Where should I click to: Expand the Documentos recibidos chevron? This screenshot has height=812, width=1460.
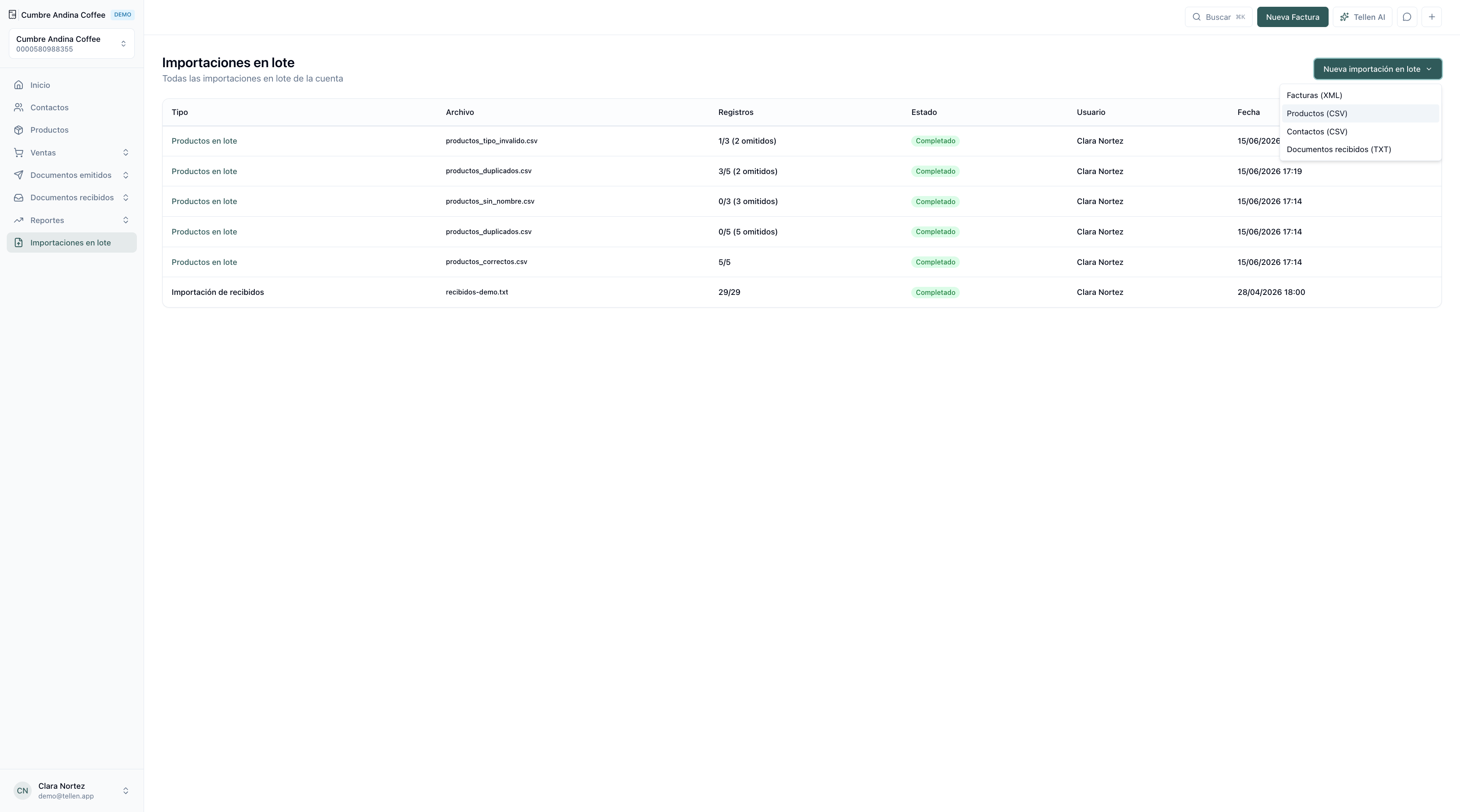(x=126, y=198)
